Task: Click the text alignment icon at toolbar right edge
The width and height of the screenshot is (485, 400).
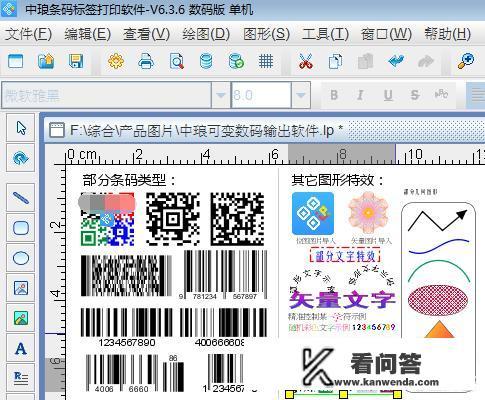Action: [x=477, y=95]
